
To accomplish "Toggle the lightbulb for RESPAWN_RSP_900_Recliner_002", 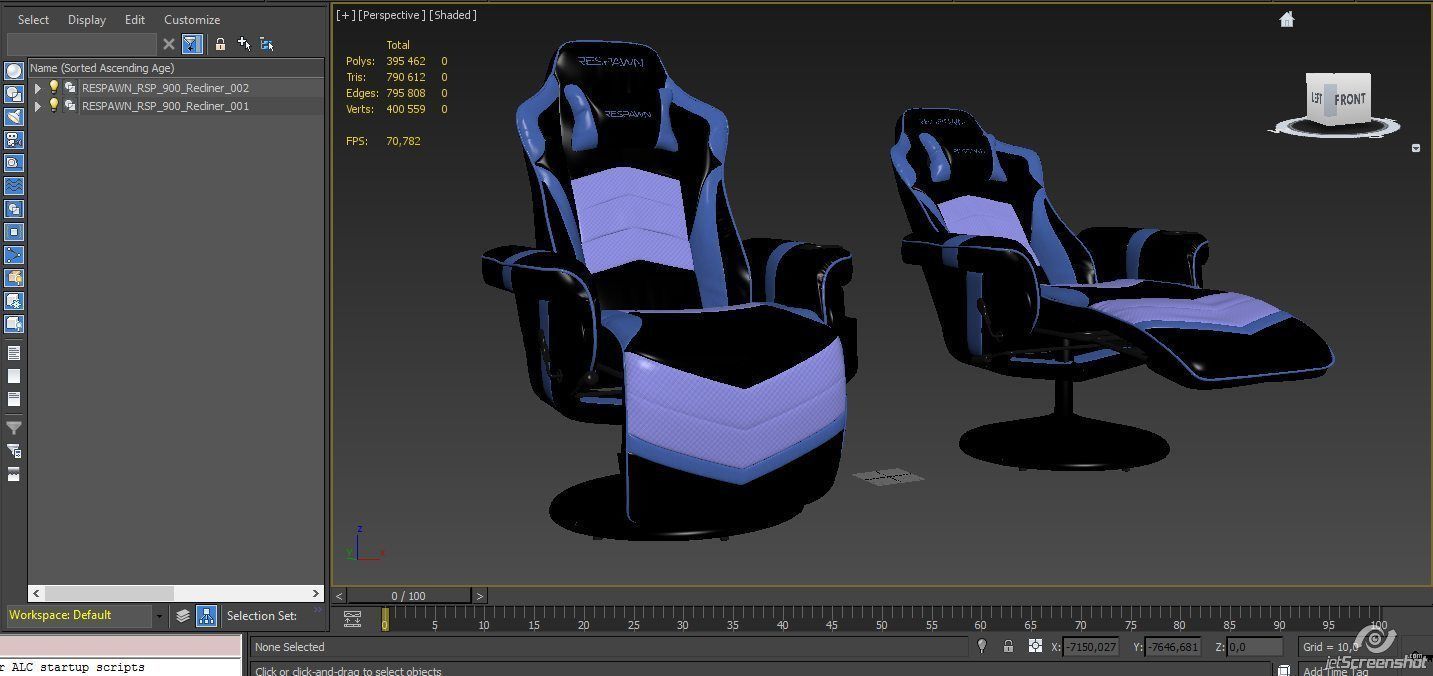I will point(53,88).
